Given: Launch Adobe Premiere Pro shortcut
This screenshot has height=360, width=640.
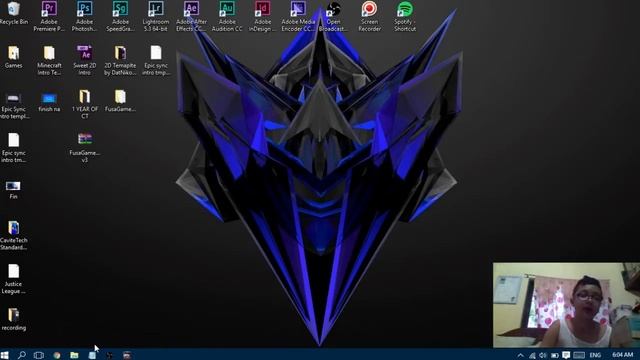Looking at the screenshot, I should click(x=49, y=16).
